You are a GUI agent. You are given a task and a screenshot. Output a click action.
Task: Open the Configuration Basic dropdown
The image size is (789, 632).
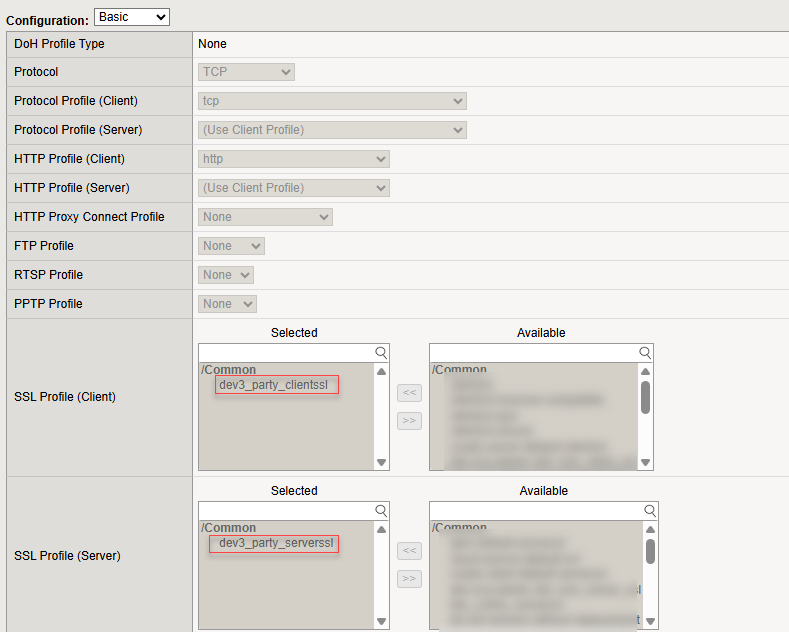coord(132,17)
